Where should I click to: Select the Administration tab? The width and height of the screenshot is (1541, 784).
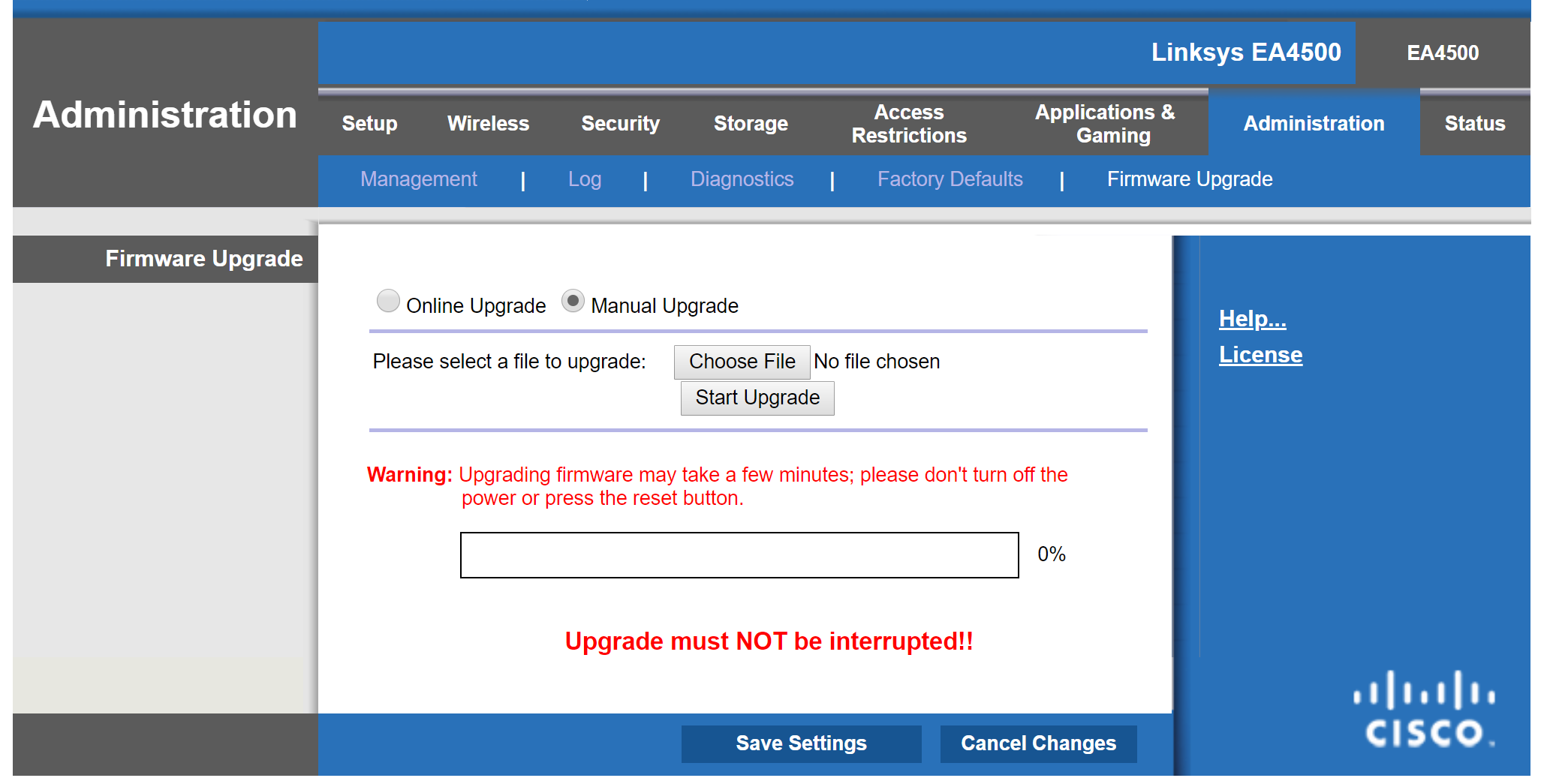1314,124
